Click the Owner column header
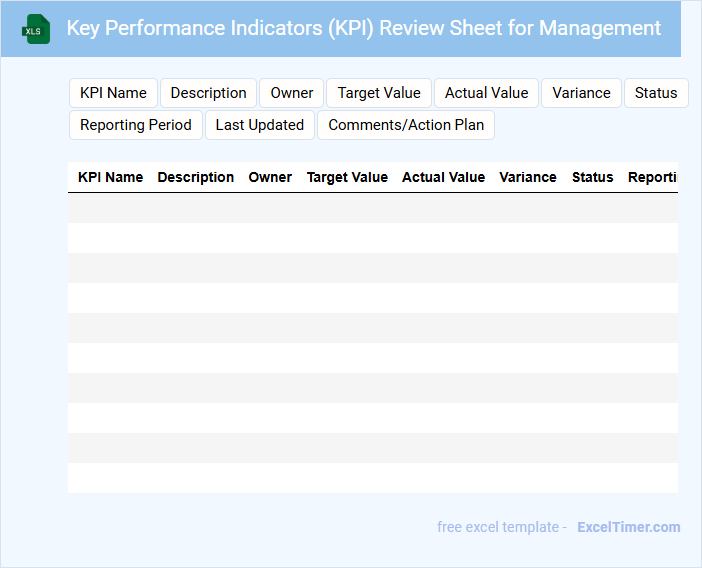Screen dimensions: 702x568 (x=270, y=177)
